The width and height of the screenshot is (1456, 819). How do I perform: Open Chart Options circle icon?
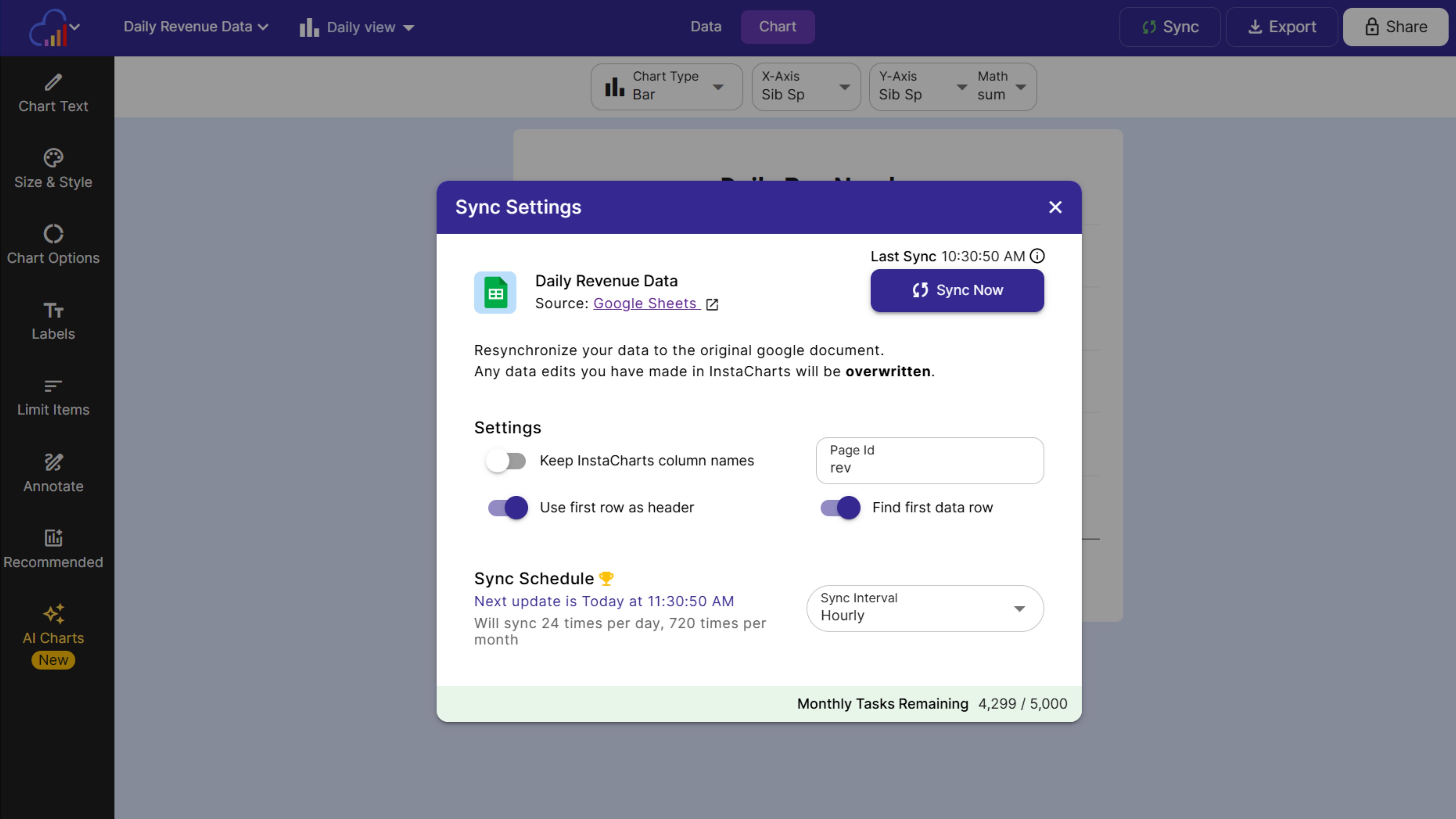(53, 234)
